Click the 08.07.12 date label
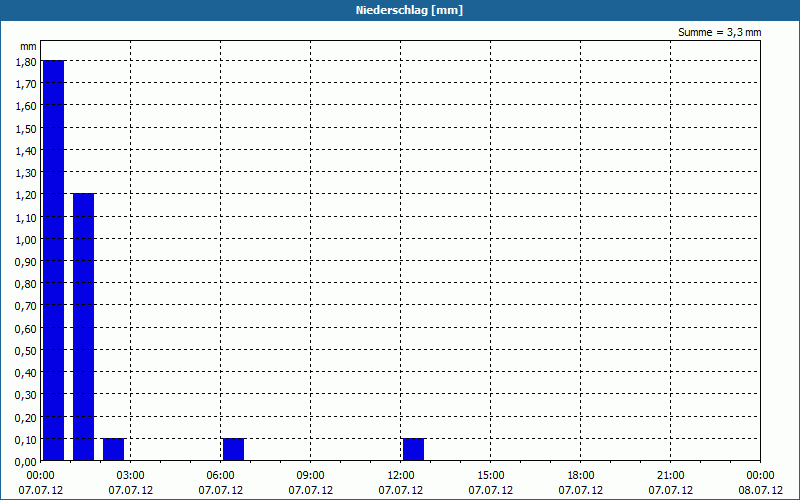Viewport: 800px width, 500px height. (x=760, y=490)
